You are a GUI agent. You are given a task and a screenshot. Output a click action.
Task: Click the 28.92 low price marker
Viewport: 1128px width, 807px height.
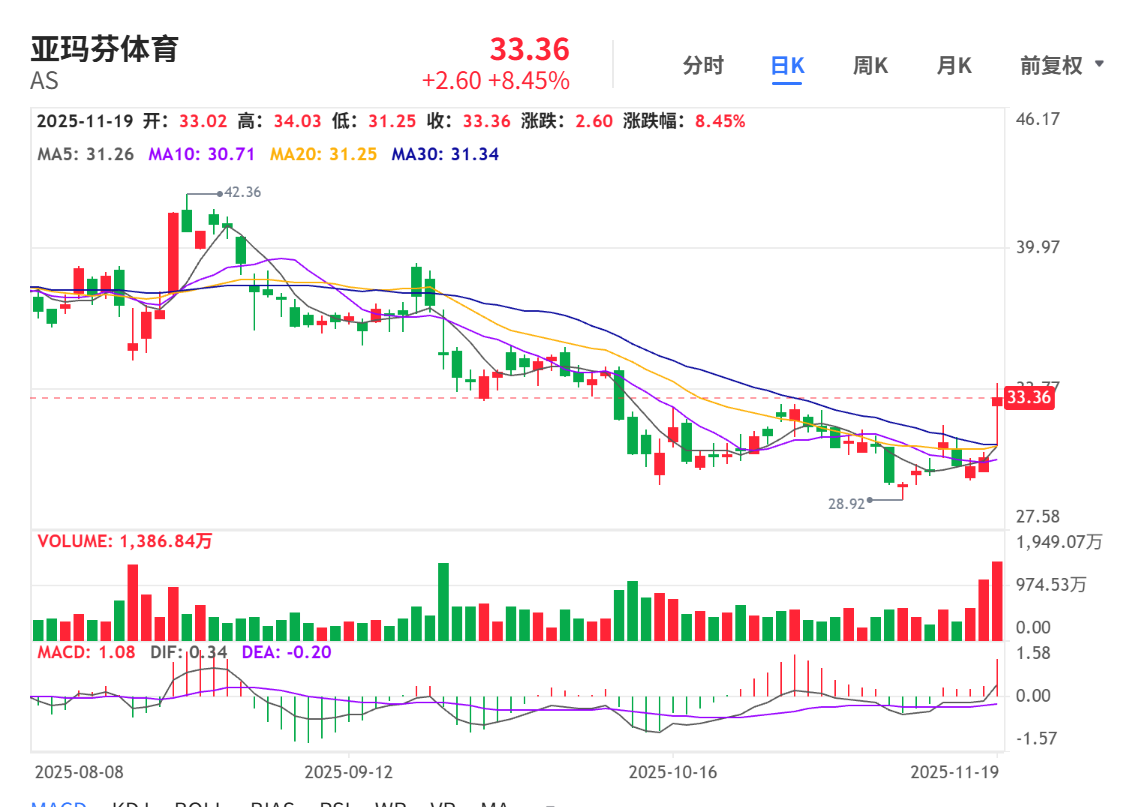click(x=846, y=505)
